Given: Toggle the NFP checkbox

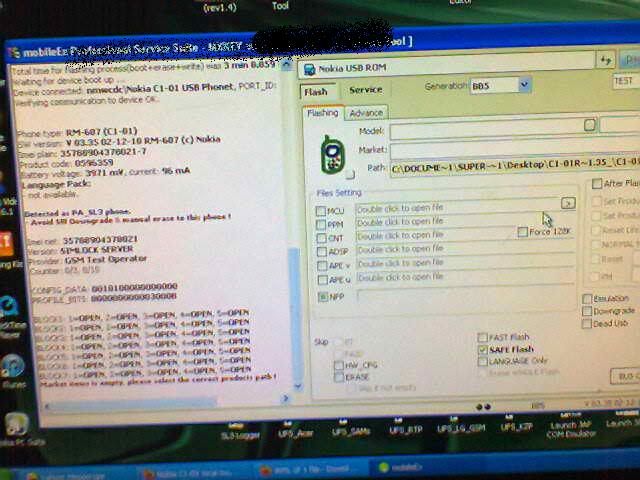Looking at the screenshot, I should click(323, 297).
